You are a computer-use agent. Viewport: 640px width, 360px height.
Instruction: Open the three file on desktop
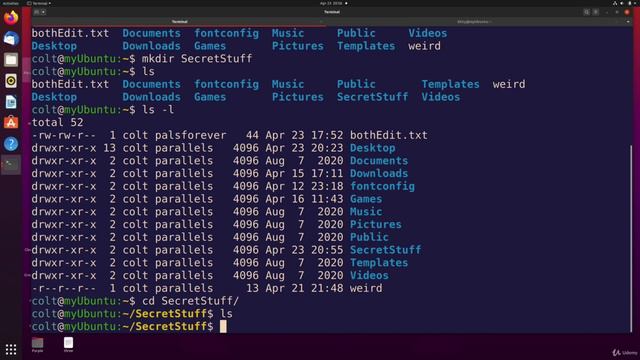pos(69,344)
